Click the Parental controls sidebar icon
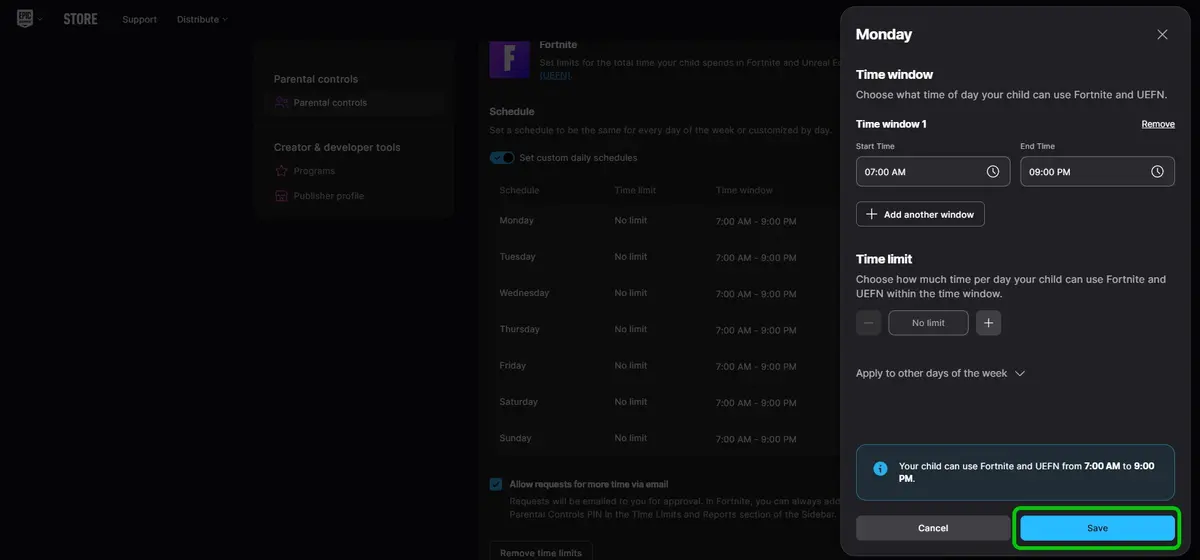The height and width of the screenshot is (560, 1200). [282, 102]
